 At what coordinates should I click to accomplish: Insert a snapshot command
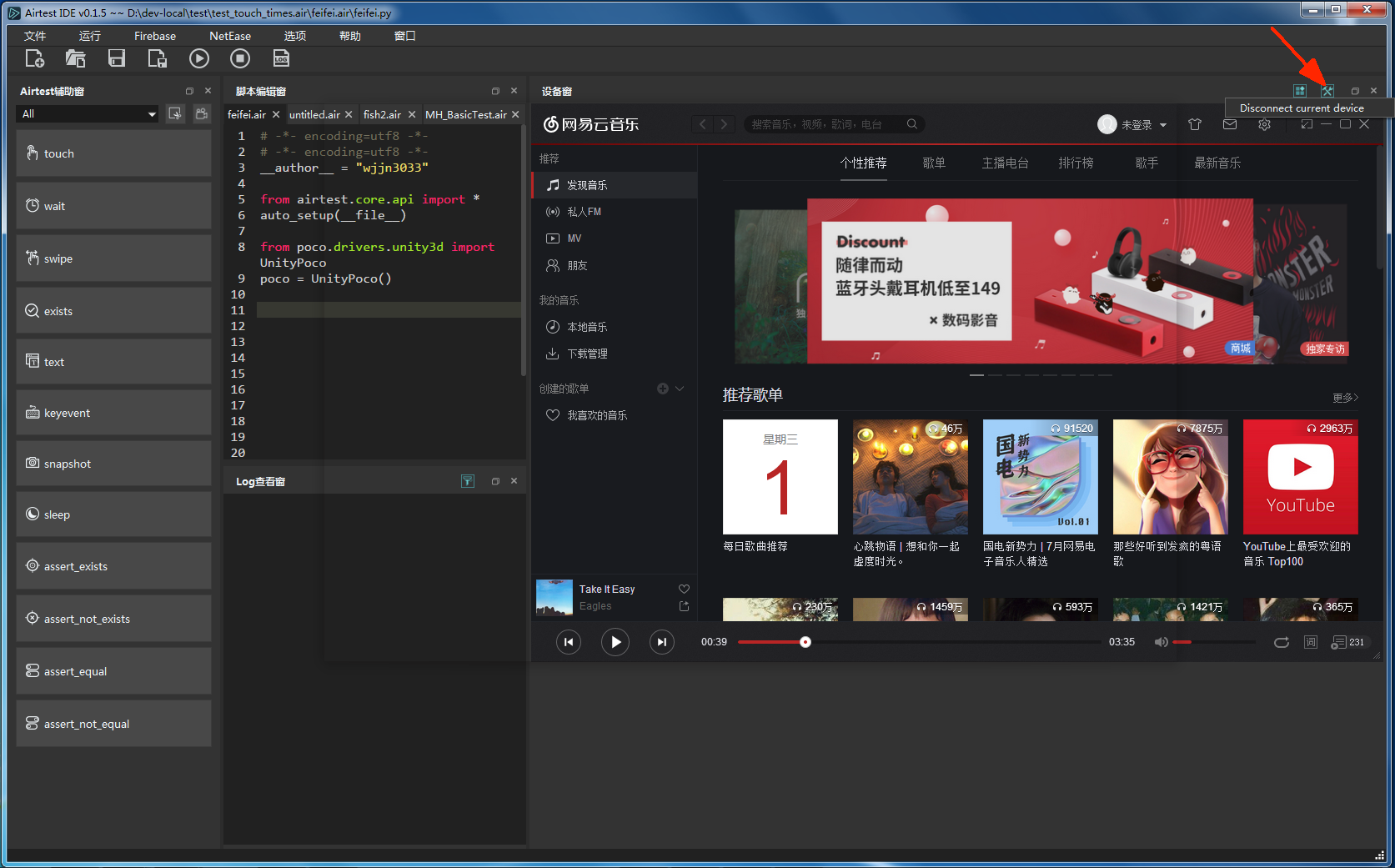[x=113, y=464]
